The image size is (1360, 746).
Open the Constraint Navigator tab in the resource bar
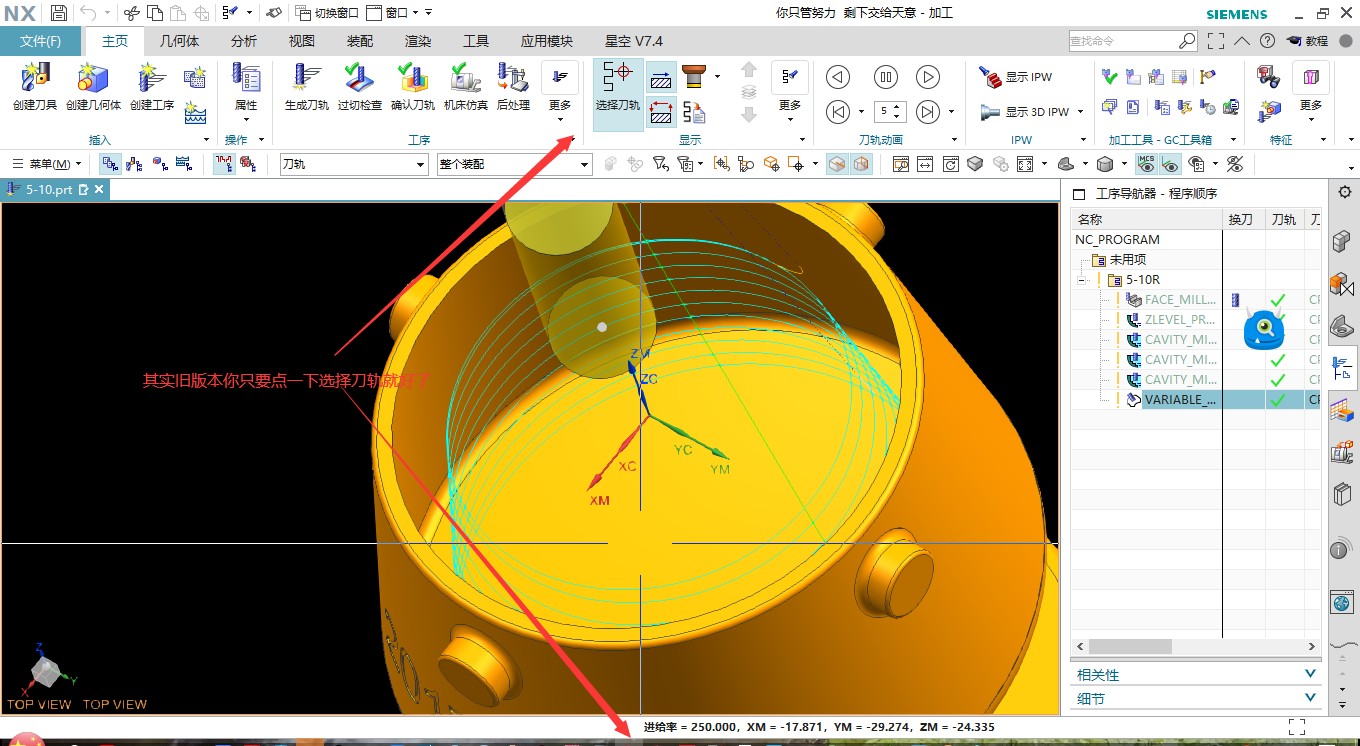[1342, 283]
